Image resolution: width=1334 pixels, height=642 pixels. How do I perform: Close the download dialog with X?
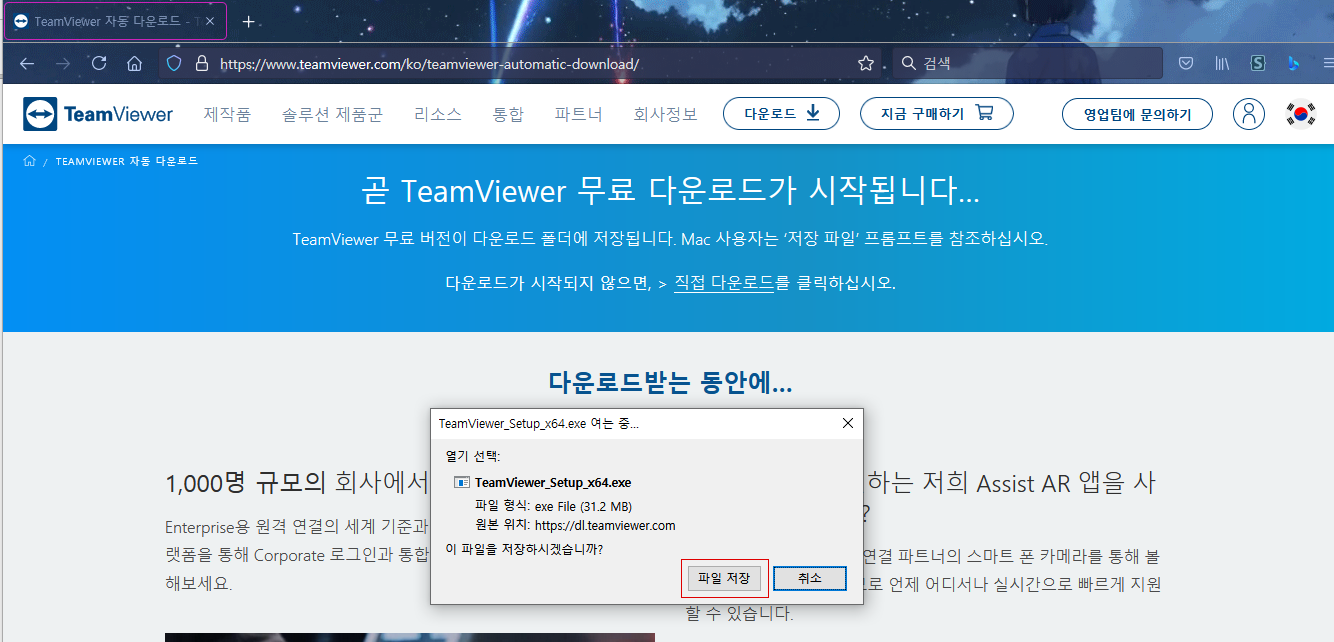click(x=848, y=423)
